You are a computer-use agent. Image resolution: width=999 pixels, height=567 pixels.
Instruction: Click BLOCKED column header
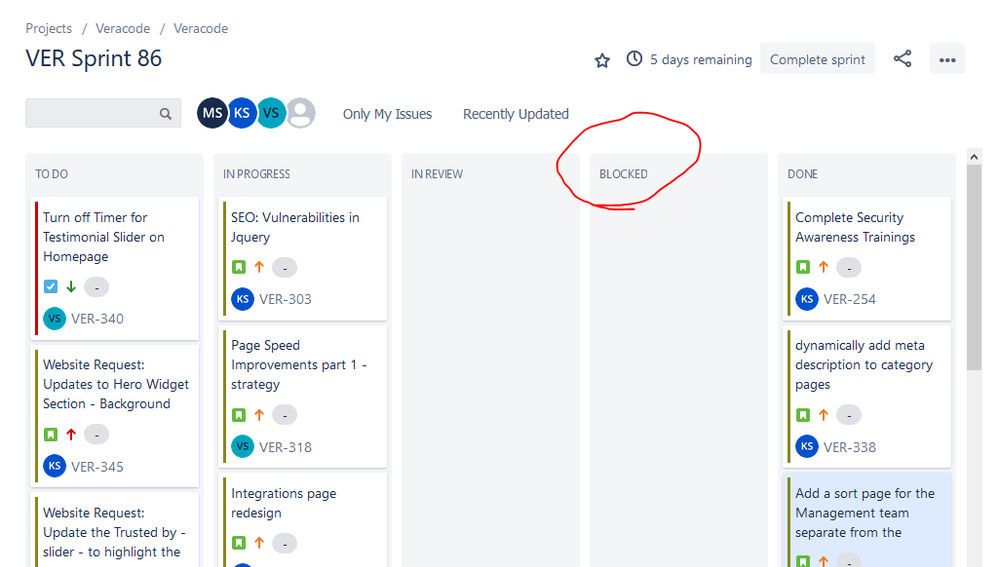[x=623, y=174]
